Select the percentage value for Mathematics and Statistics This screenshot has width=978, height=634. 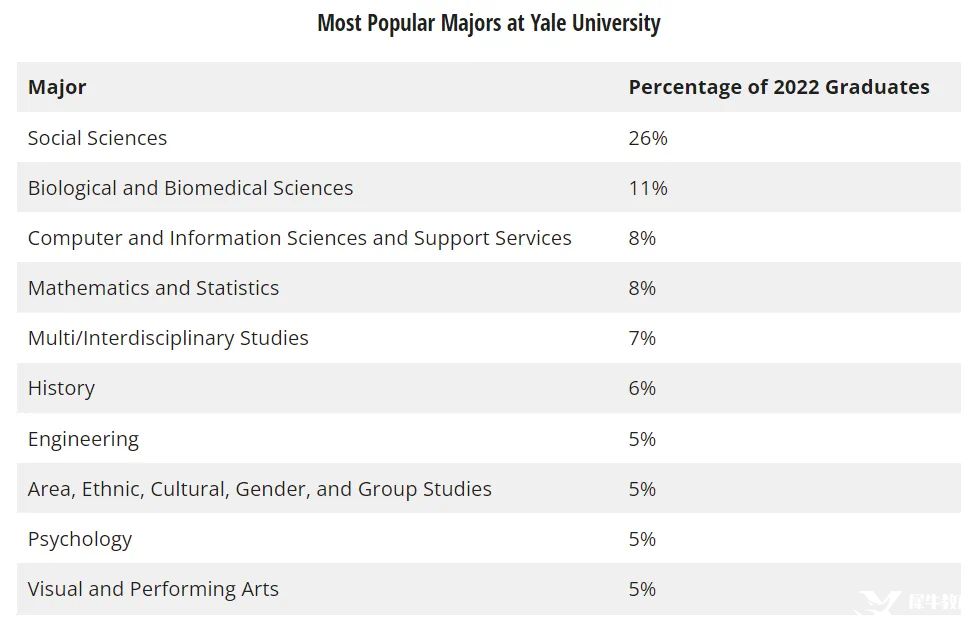(642, 288)
